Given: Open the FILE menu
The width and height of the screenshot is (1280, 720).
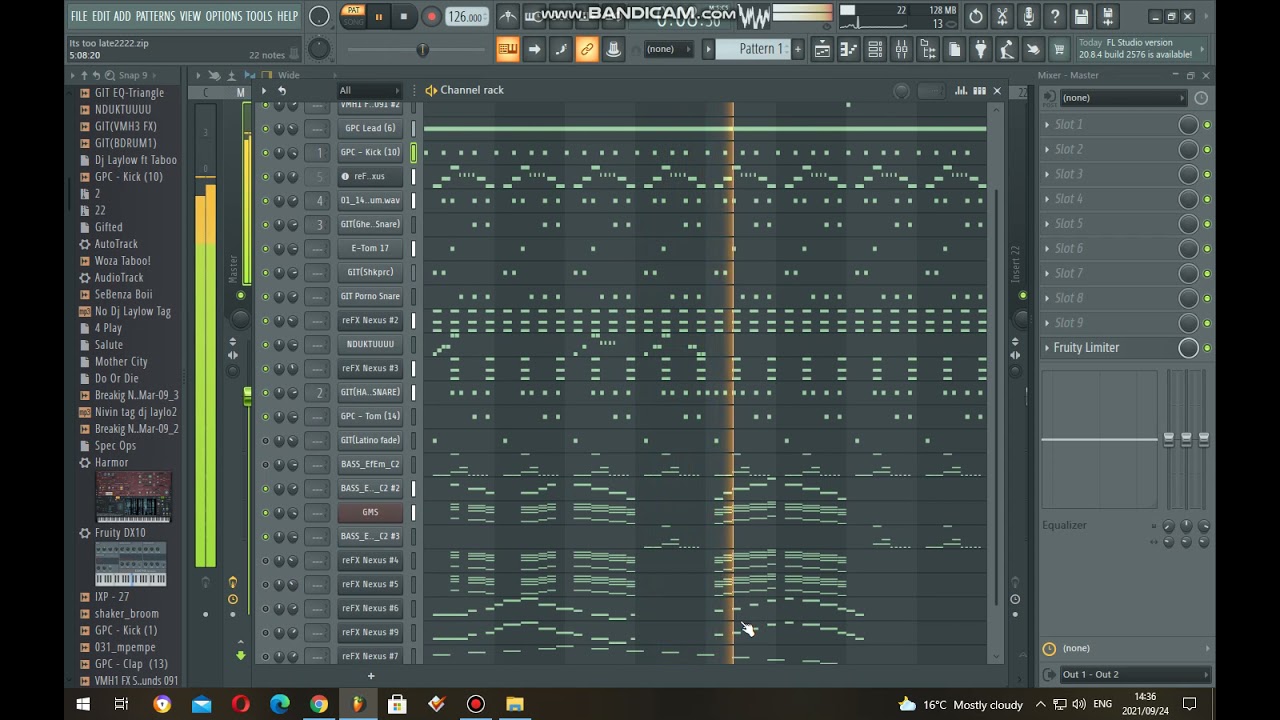Looking at the screenshot, I should tap(79, 16).
